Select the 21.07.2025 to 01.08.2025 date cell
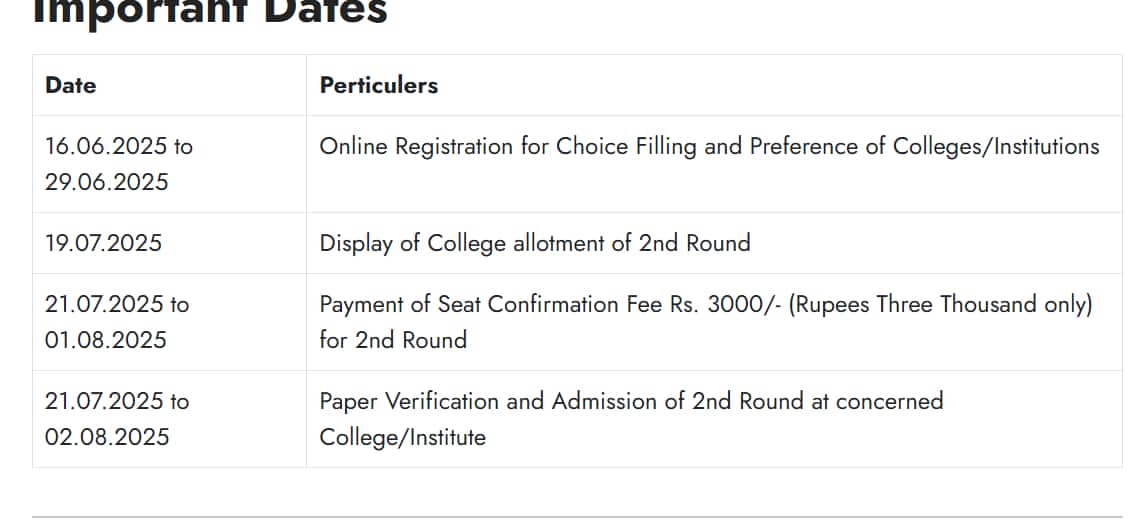 (169, 322)
